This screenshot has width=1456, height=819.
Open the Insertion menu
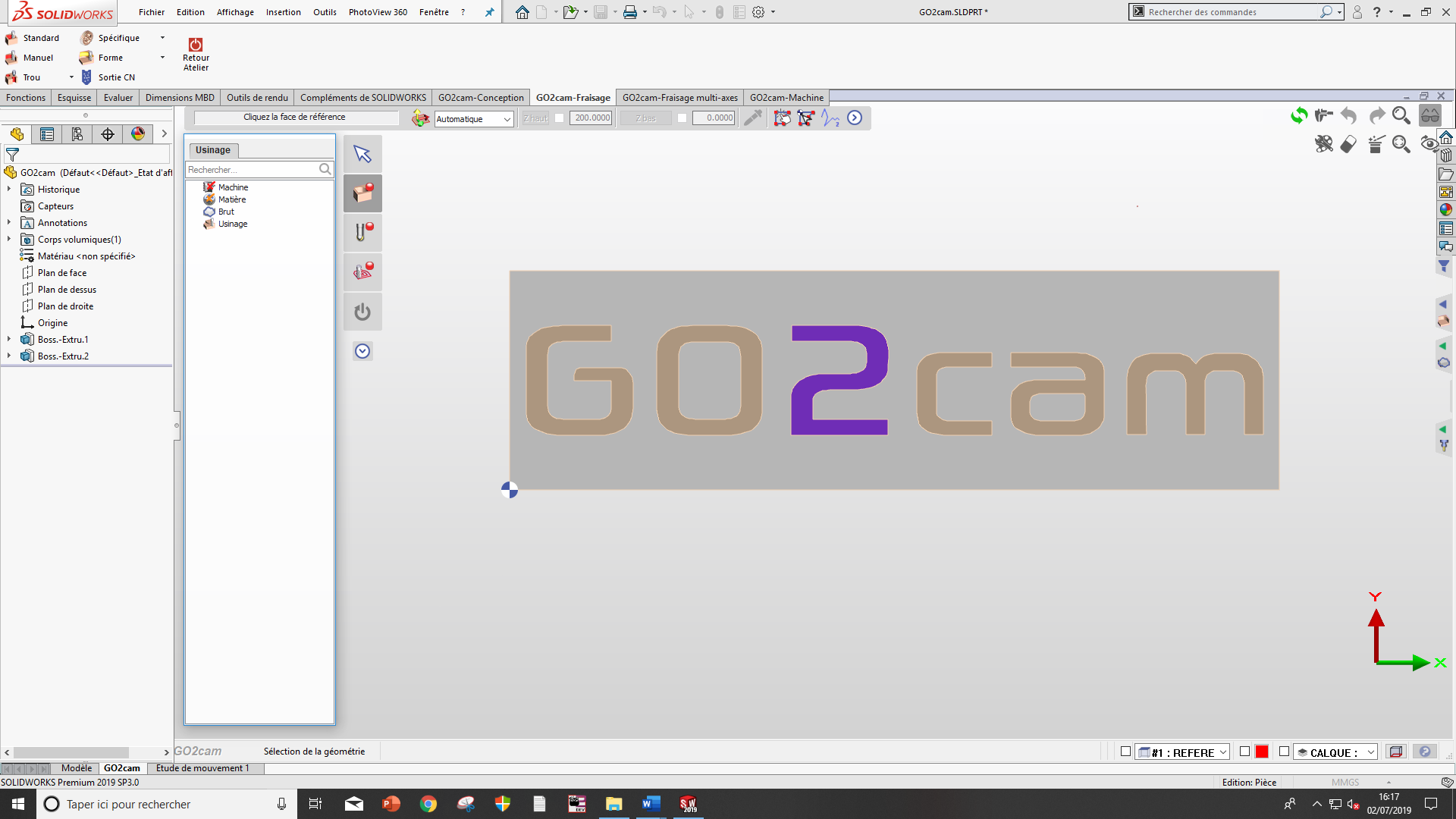click(283, 12)
